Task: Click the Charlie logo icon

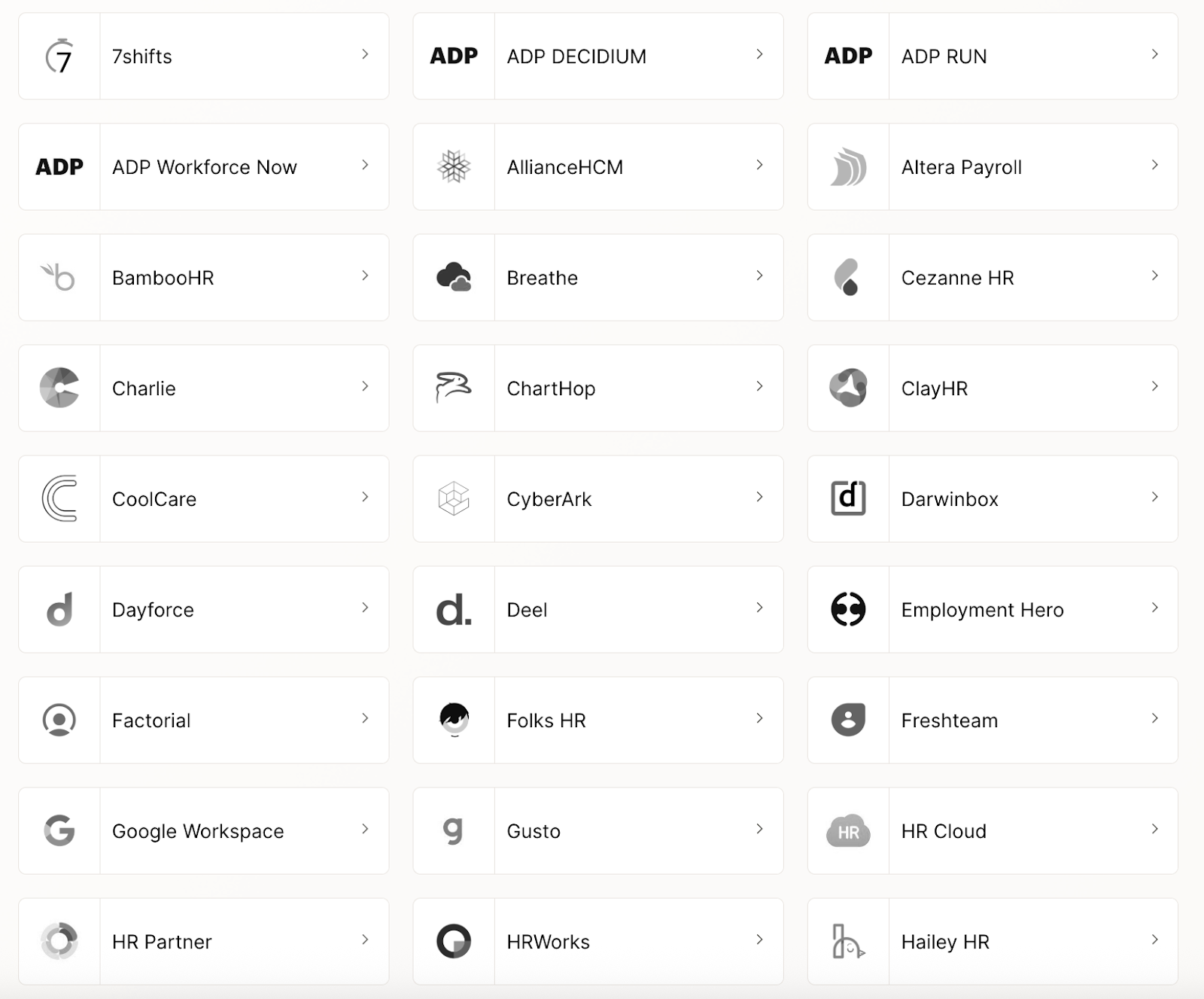Action: pos(59,388)
